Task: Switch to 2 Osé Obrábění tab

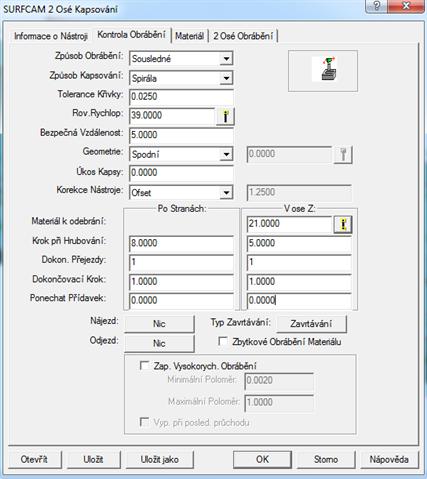Action: pyautogui.click(x=243, y=36)
